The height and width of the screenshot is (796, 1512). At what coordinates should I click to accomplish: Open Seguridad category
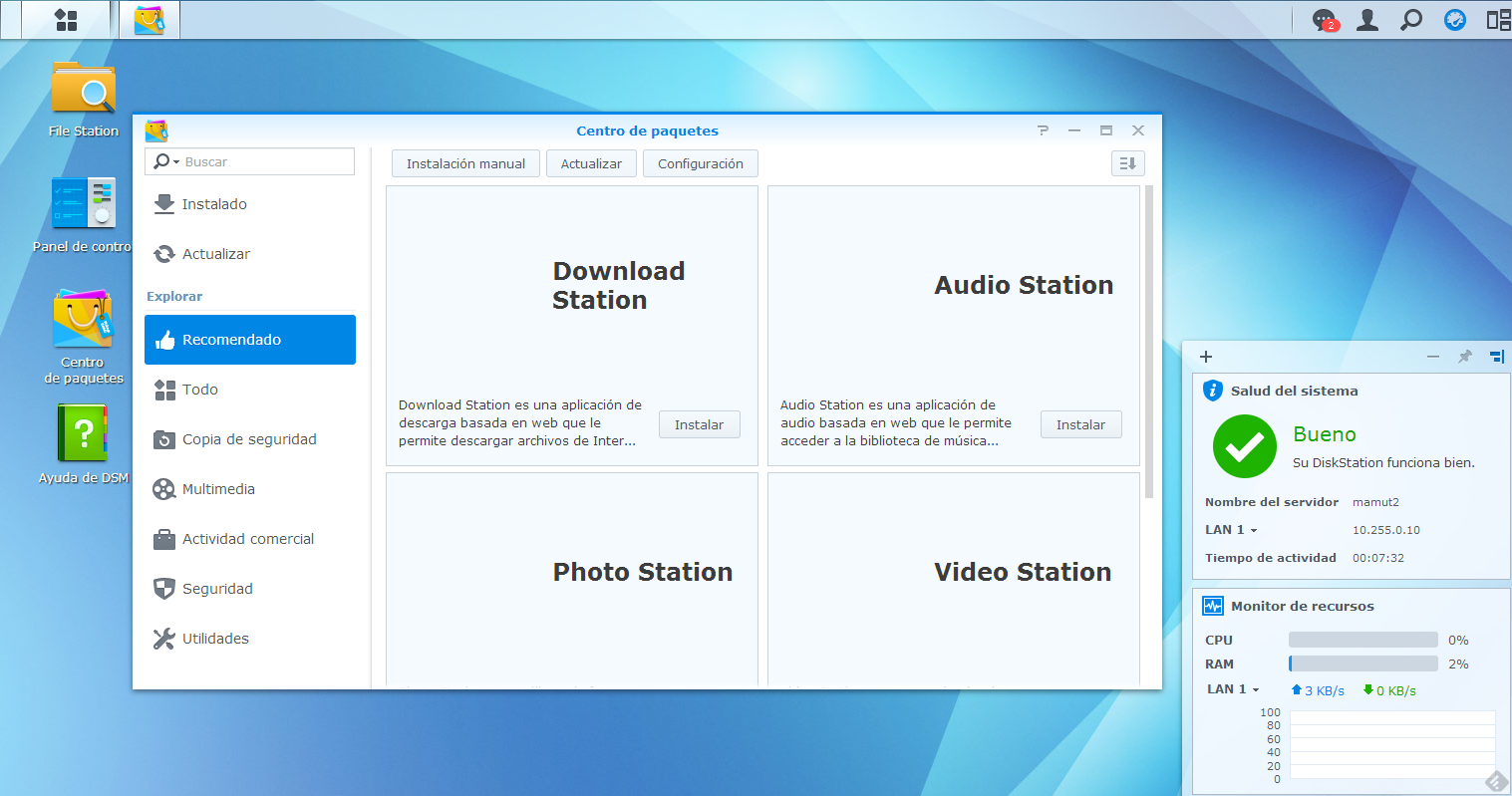[250, 589]
